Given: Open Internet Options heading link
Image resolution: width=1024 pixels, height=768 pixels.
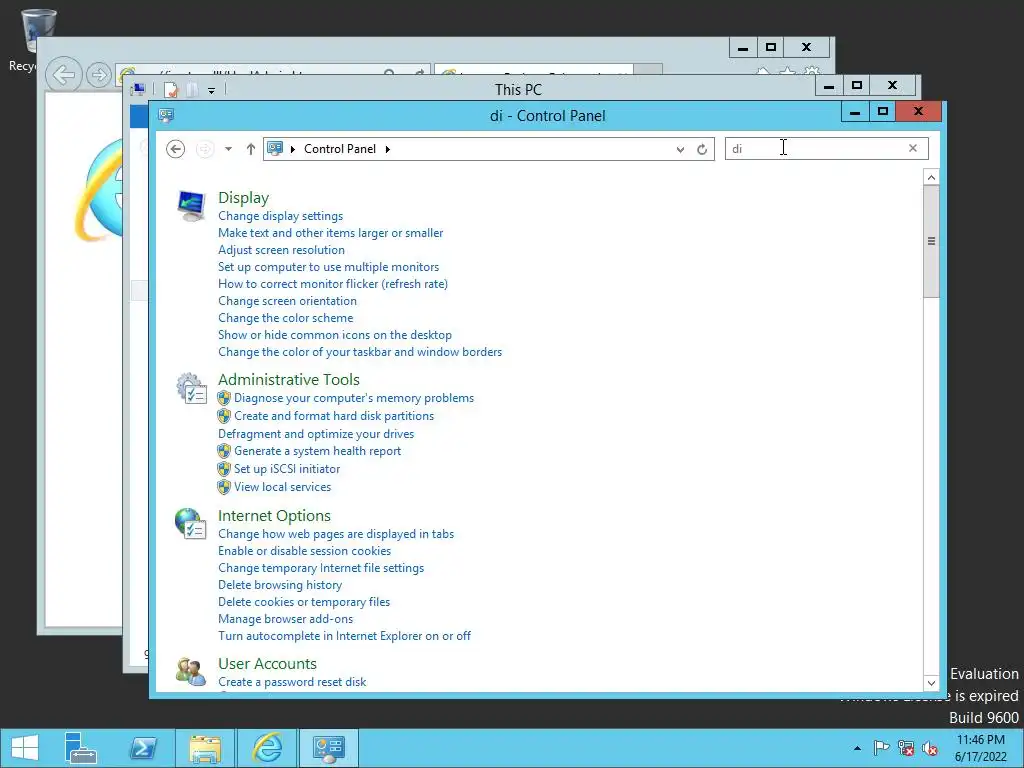Looking at the screenshot, I should pyautogui.click(x=274, y=516).
